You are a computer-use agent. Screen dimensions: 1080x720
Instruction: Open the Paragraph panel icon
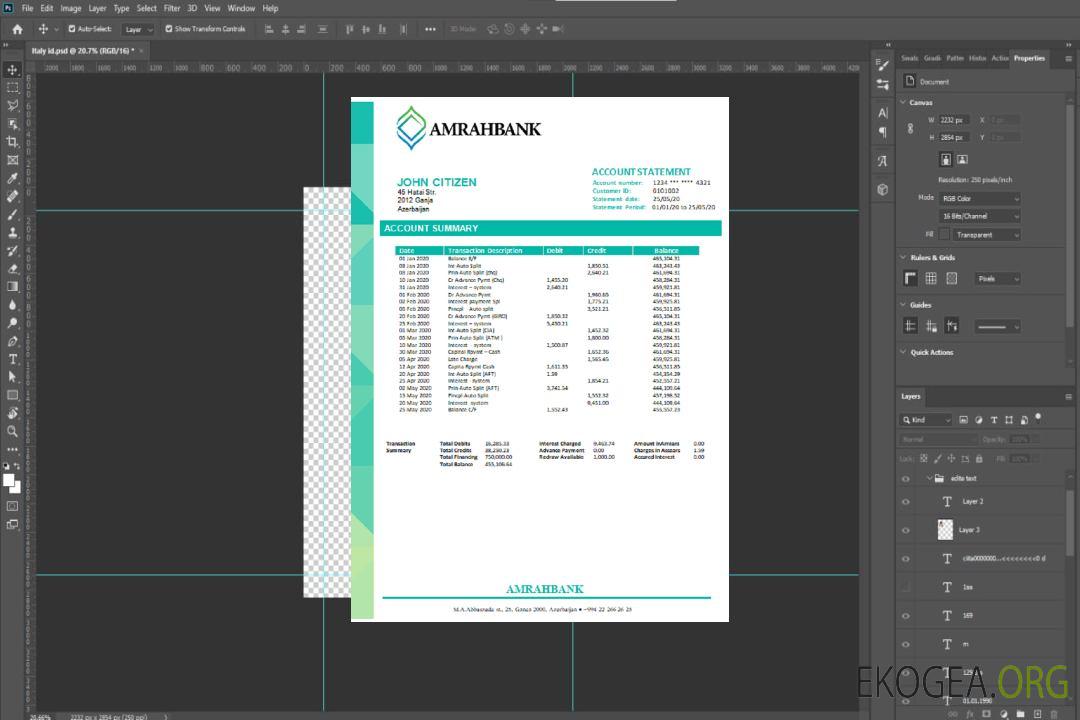[x=883, y=132]
